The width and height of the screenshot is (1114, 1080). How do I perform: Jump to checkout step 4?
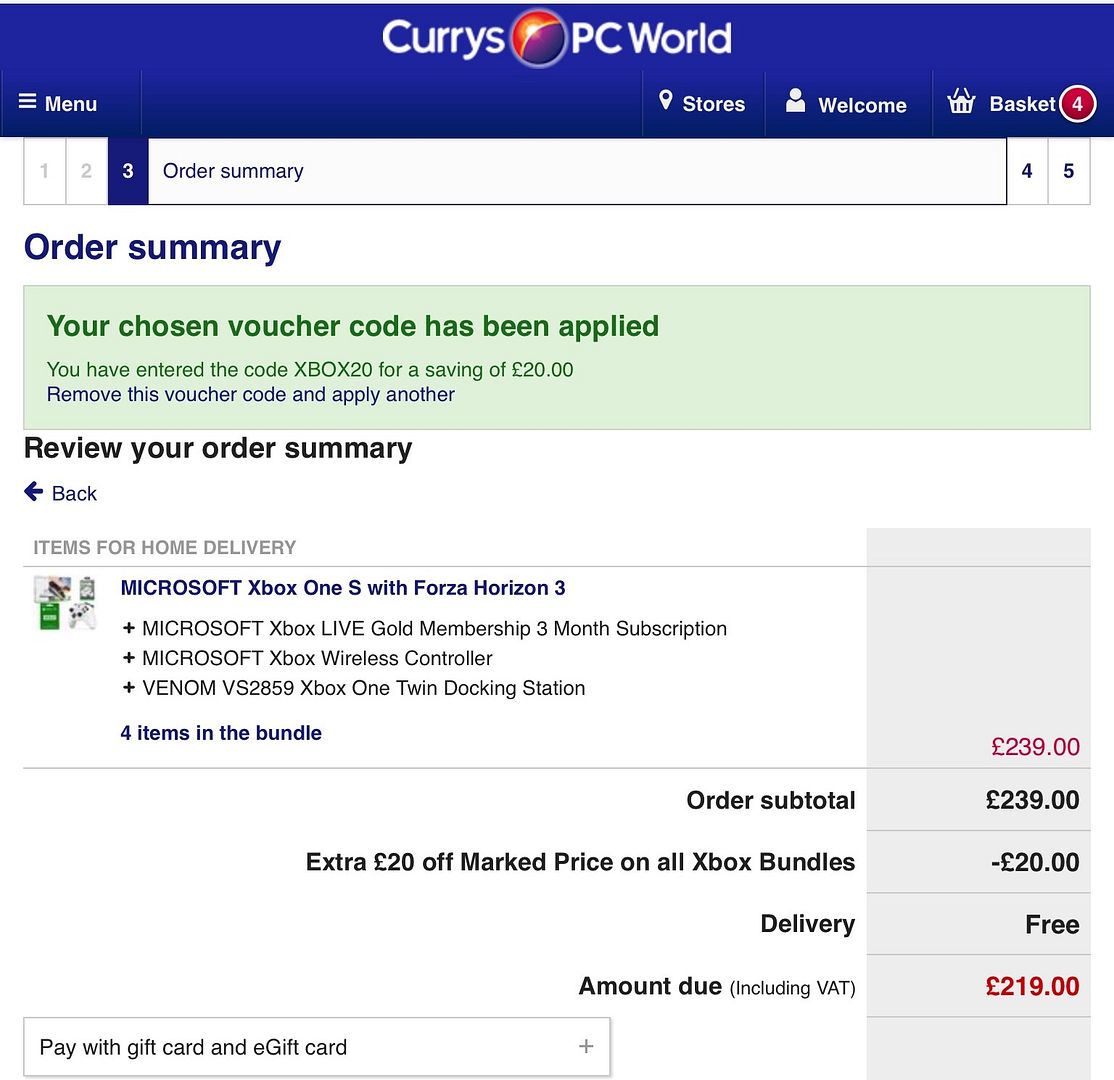click(1027, 171)
